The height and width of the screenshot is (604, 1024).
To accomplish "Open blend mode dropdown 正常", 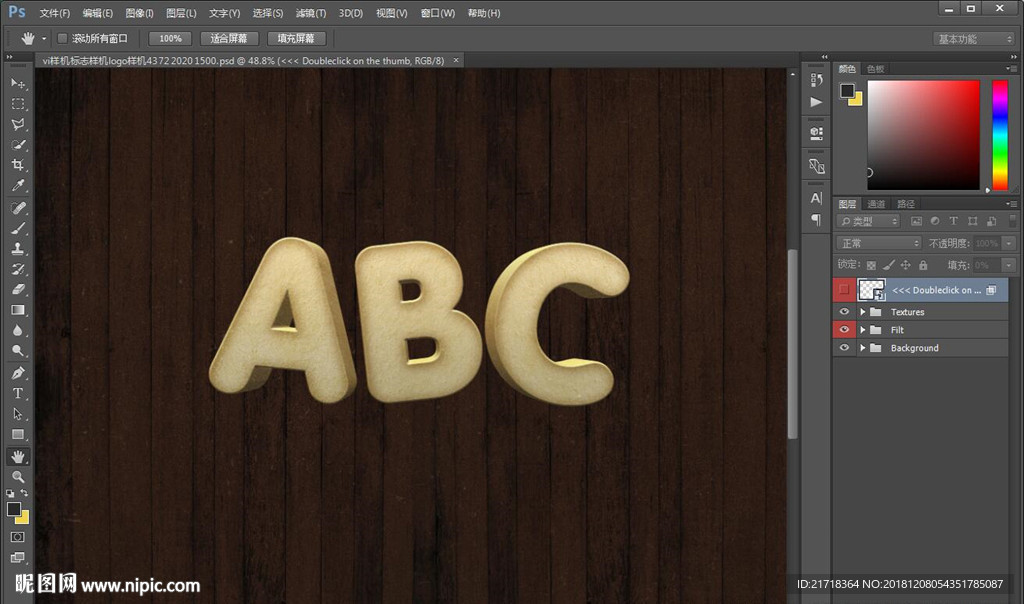I will [879, 243].
